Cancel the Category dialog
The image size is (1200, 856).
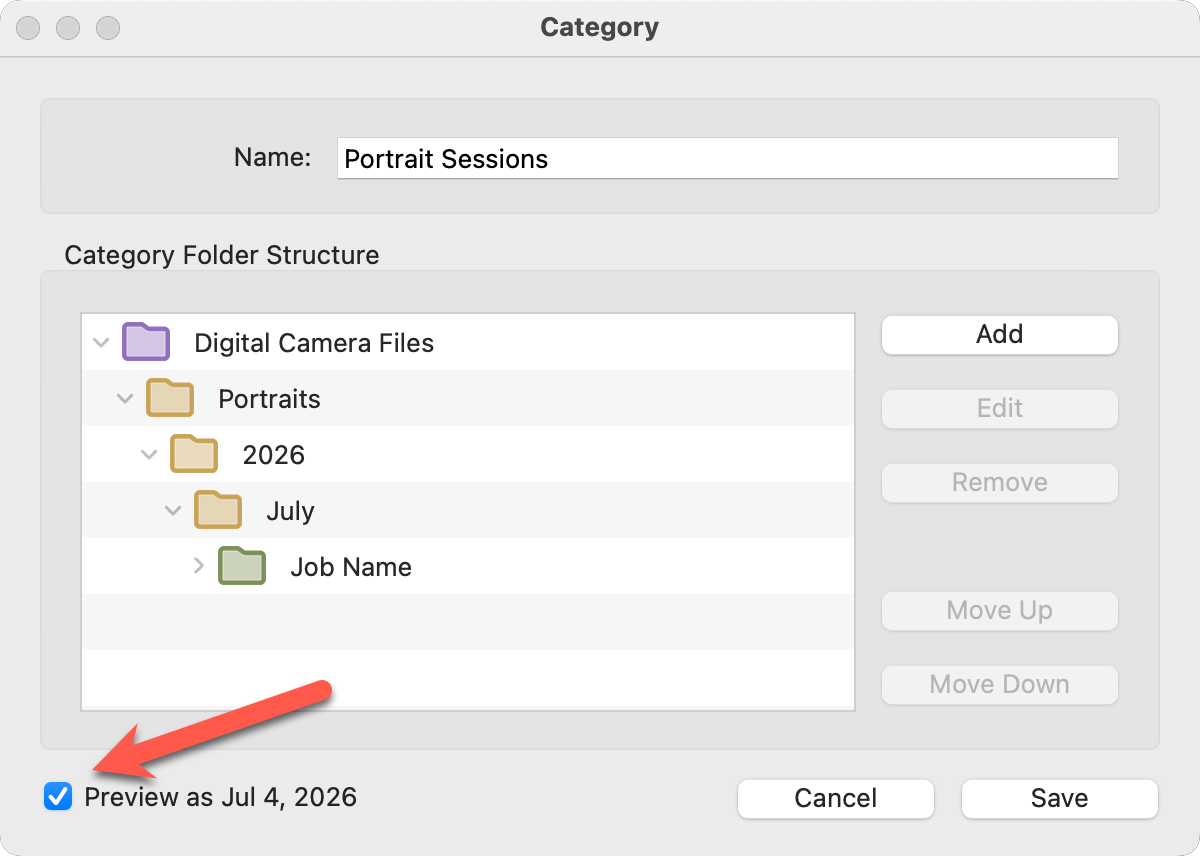pos(835,798)
